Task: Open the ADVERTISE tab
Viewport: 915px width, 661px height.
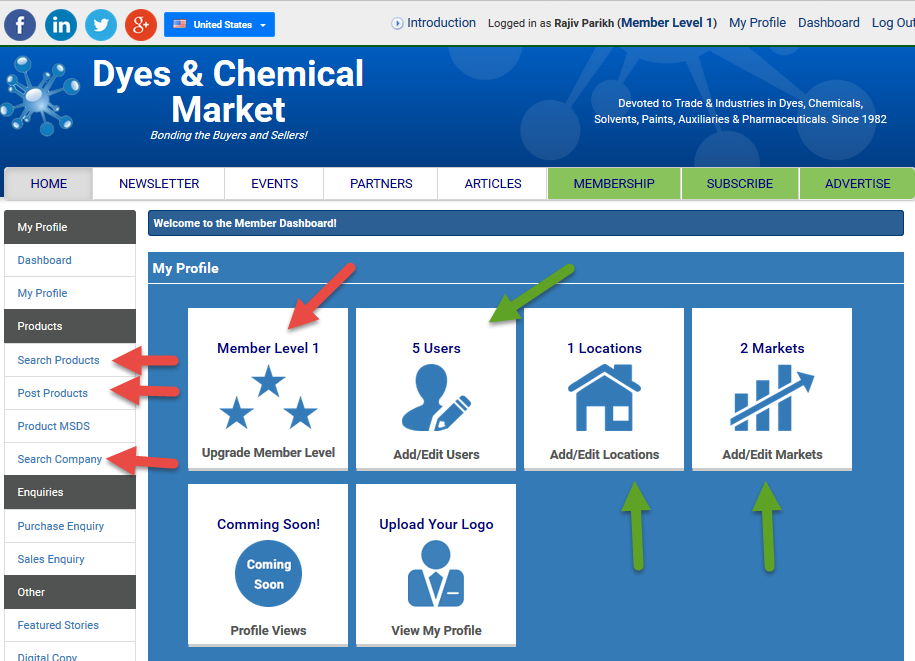Action: pos(857,184)
